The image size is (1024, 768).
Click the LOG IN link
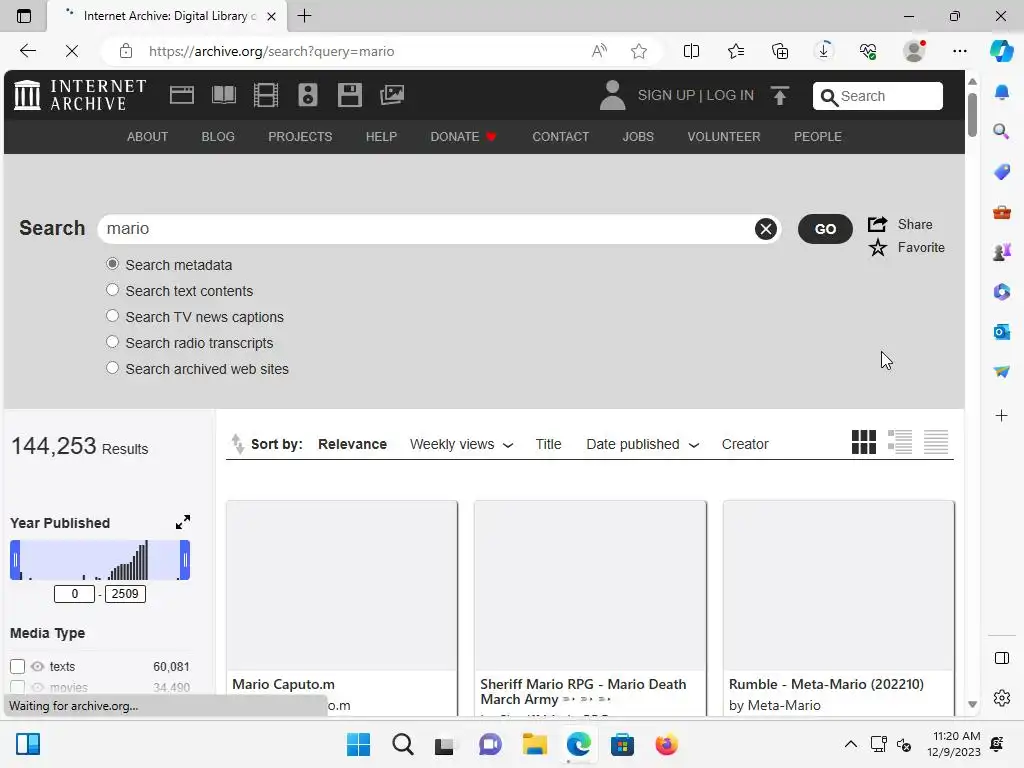(x=730, y=95)
